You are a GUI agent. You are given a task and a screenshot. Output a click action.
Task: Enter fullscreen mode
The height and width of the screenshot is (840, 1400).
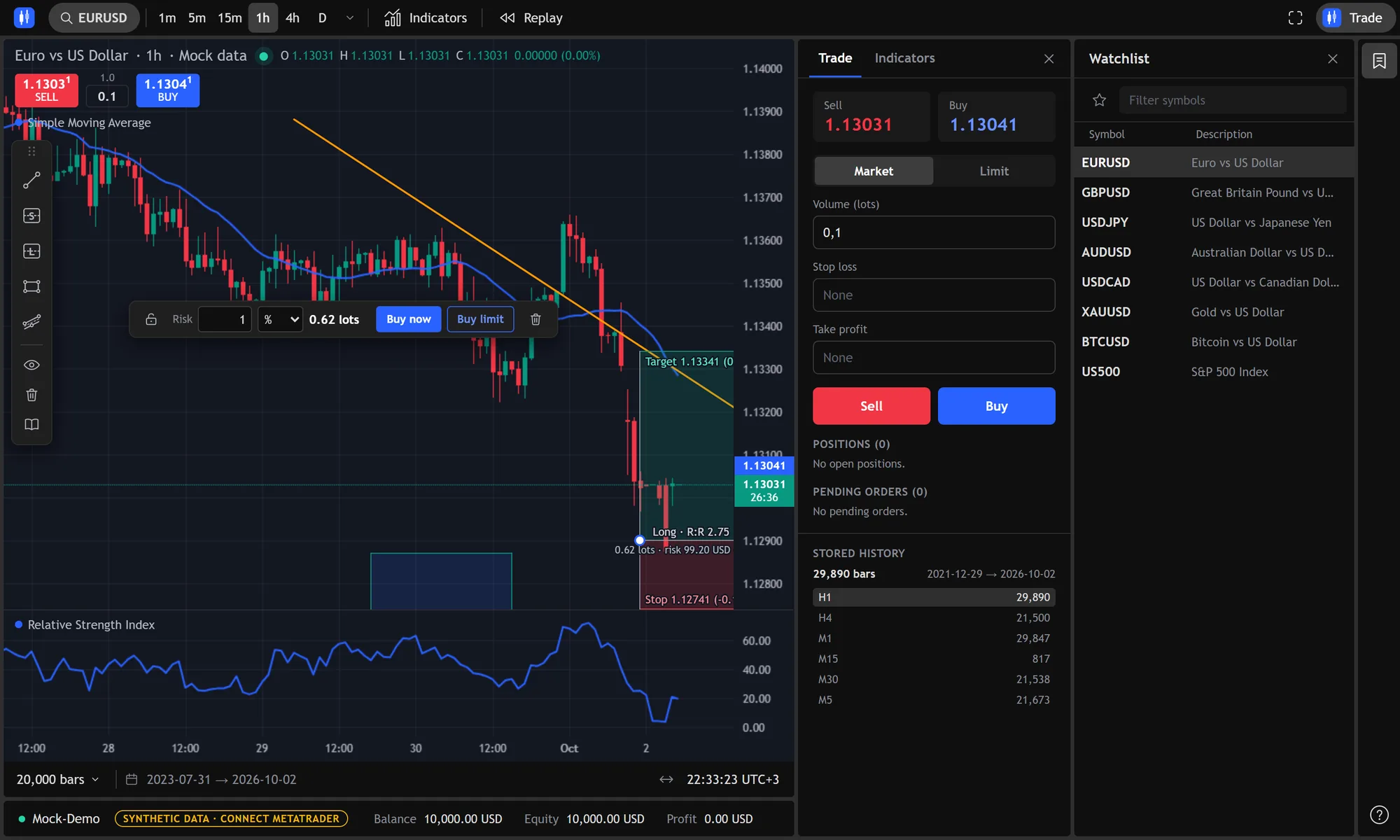coord(1296,17)
